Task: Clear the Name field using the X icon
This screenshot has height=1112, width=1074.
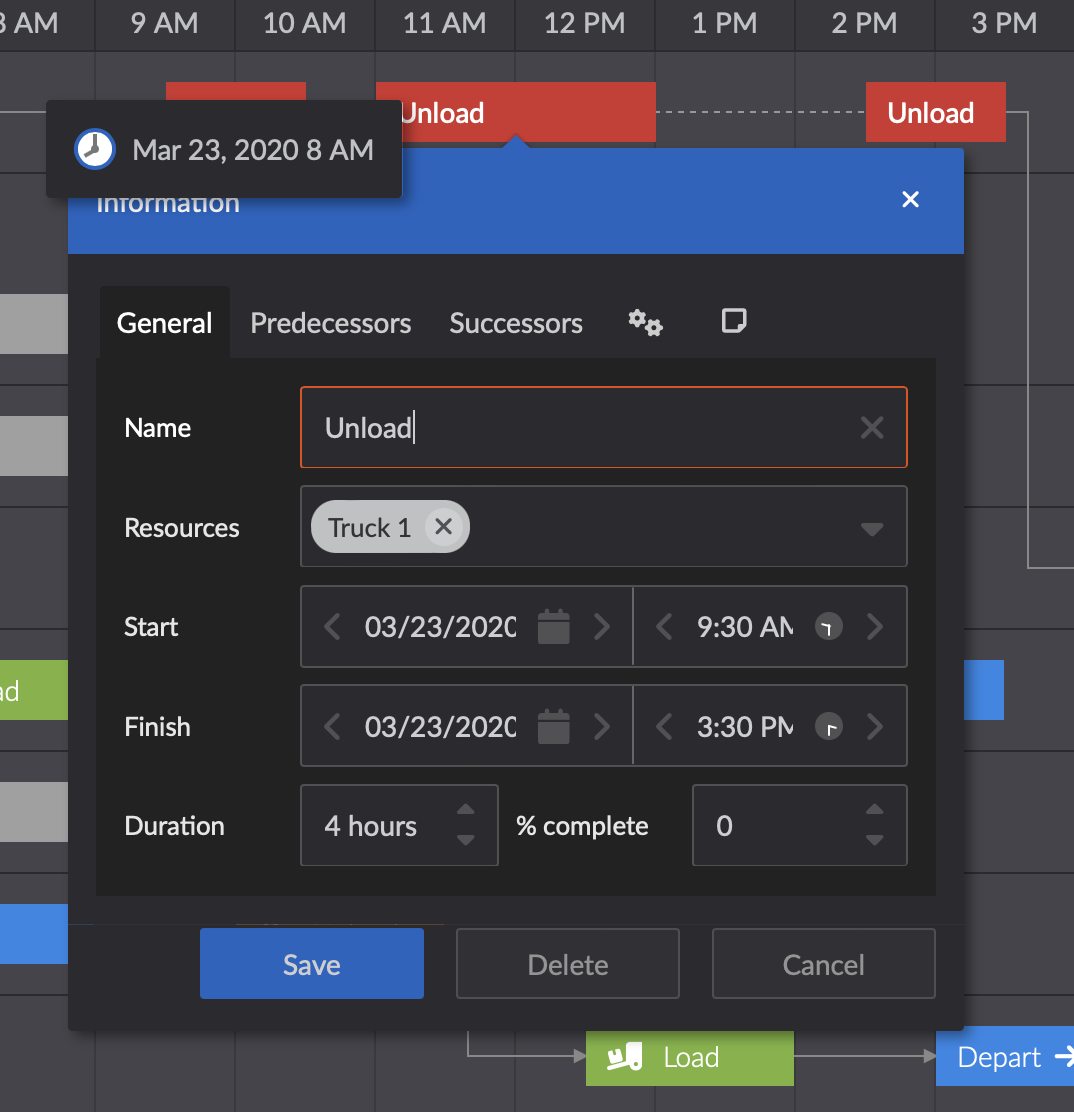Action: pyautogui.click(x=872, y=427)
